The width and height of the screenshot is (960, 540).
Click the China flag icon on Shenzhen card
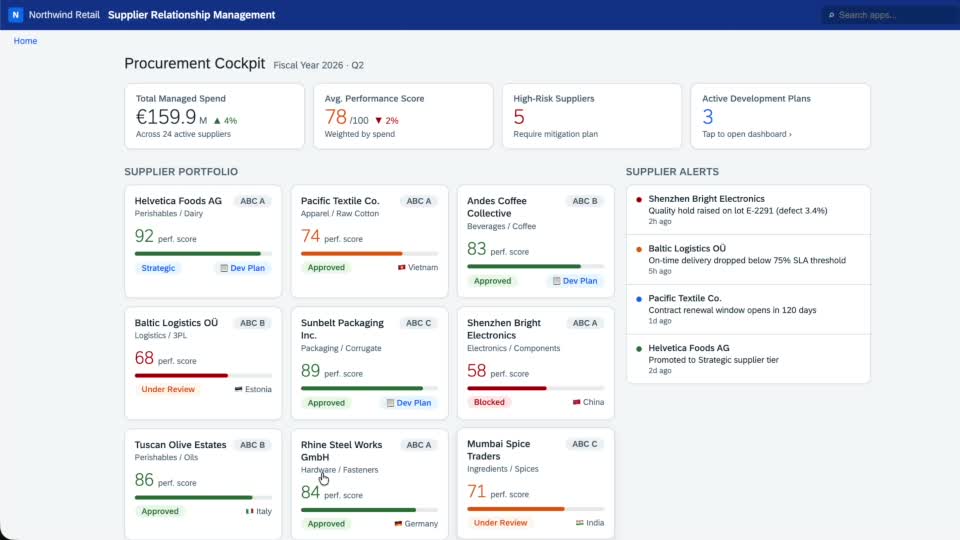tap(576, 402)
